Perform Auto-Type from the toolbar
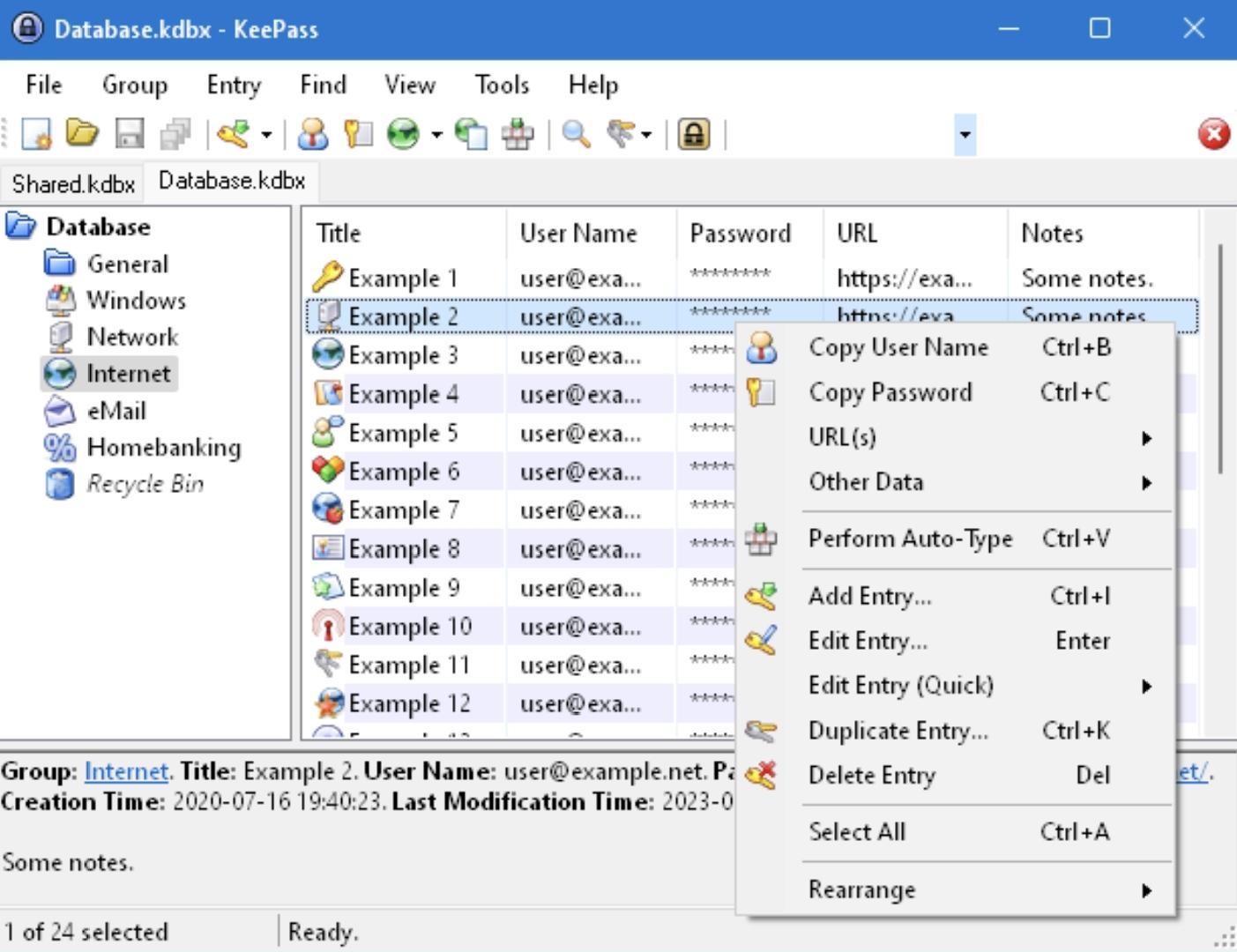 pos(517,134)
